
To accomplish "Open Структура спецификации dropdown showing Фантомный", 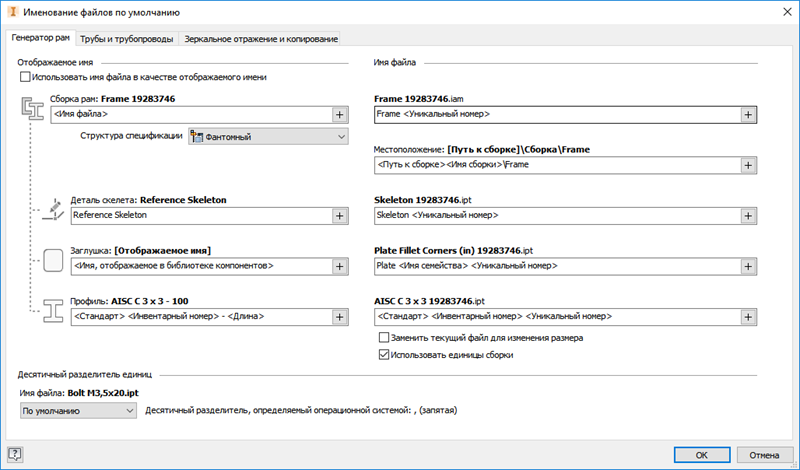I will (268, 137).
